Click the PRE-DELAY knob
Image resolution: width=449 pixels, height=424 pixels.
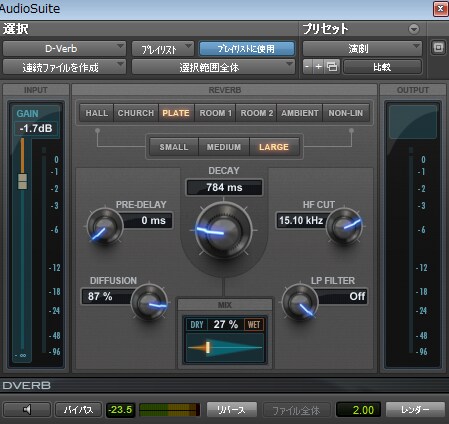[x=105, y=227]
